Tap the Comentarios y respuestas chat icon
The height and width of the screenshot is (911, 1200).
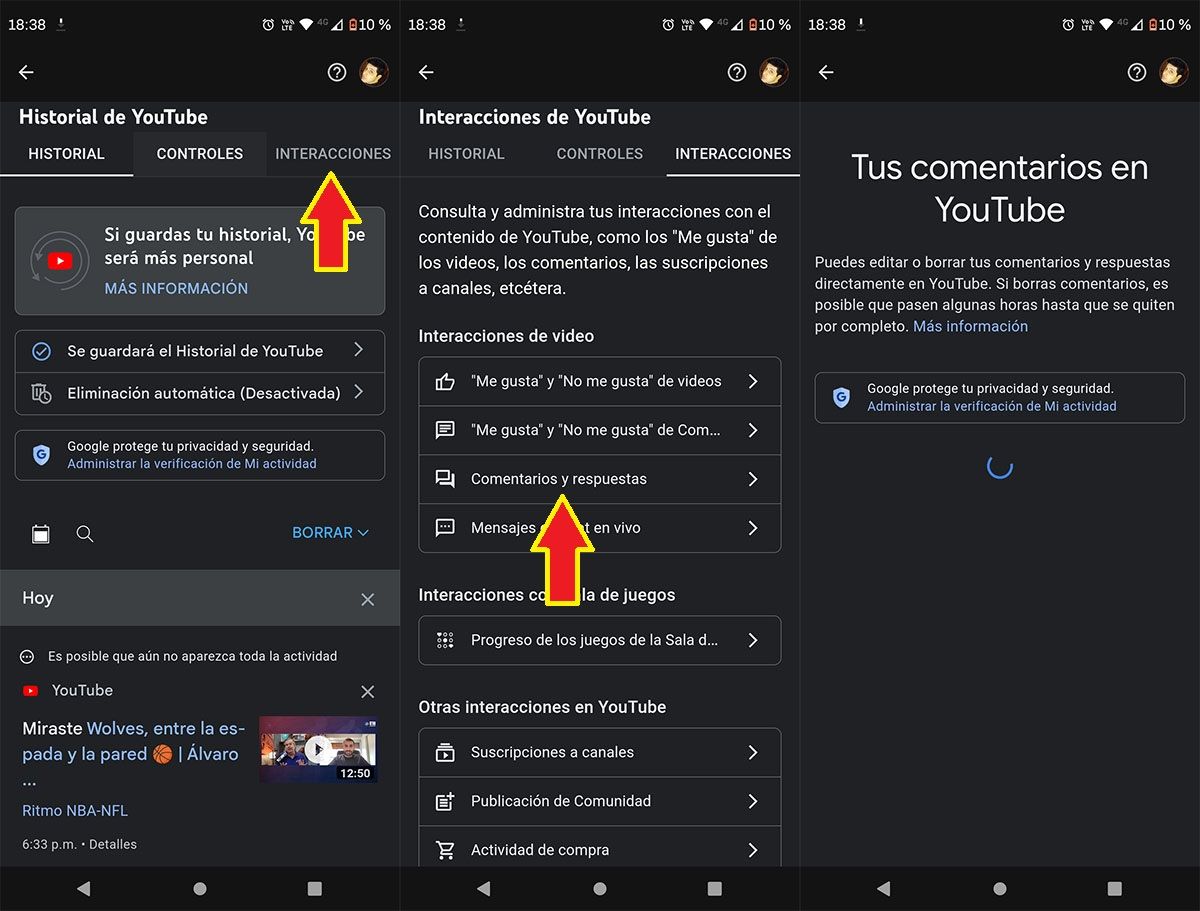pos(444,479)
